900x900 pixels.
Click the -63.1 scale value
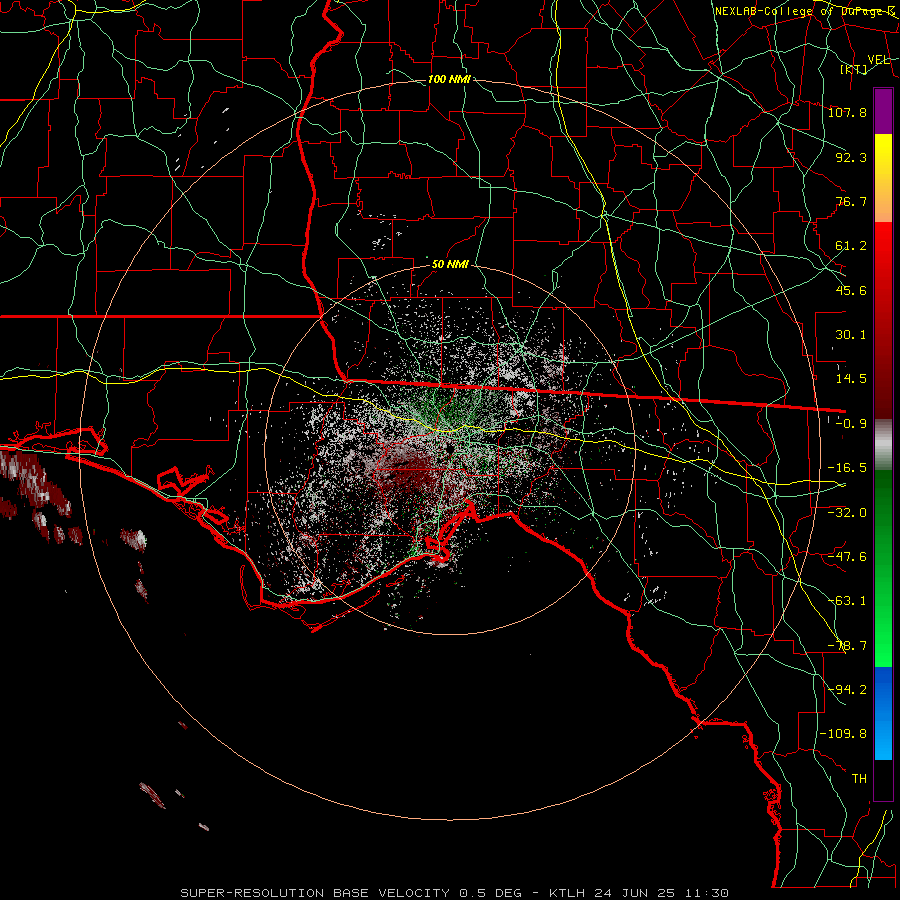[847, 601]
